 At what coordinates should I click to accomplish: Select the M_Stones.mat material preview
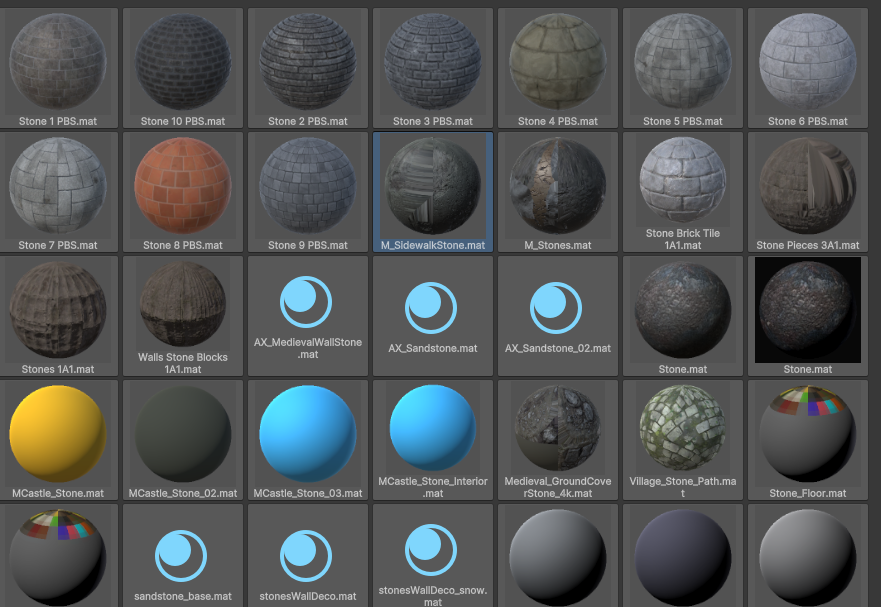(x=558, y=185)
